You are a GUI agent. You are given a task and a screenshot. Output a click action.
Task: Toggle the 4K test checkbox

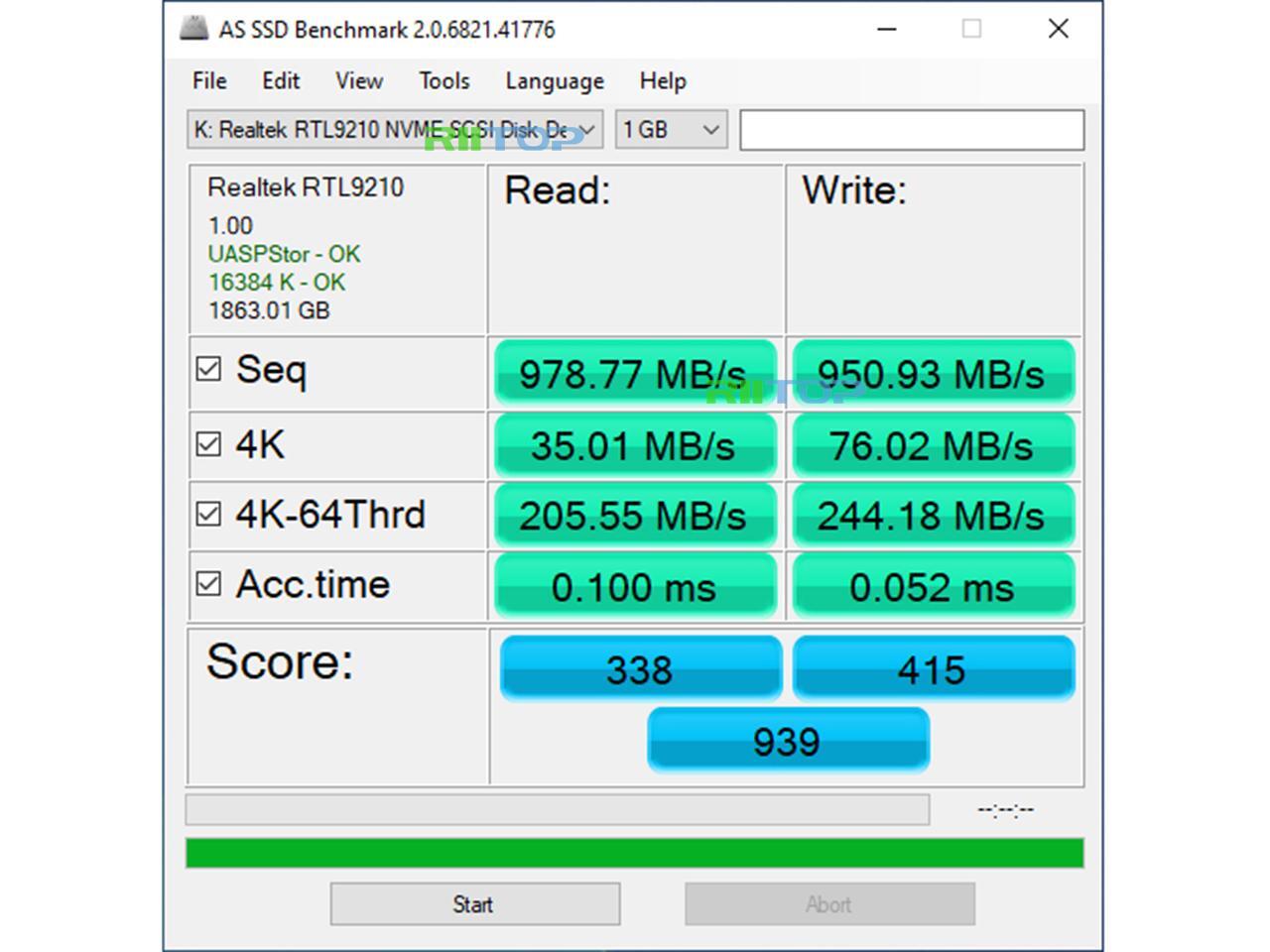point(208,443)
